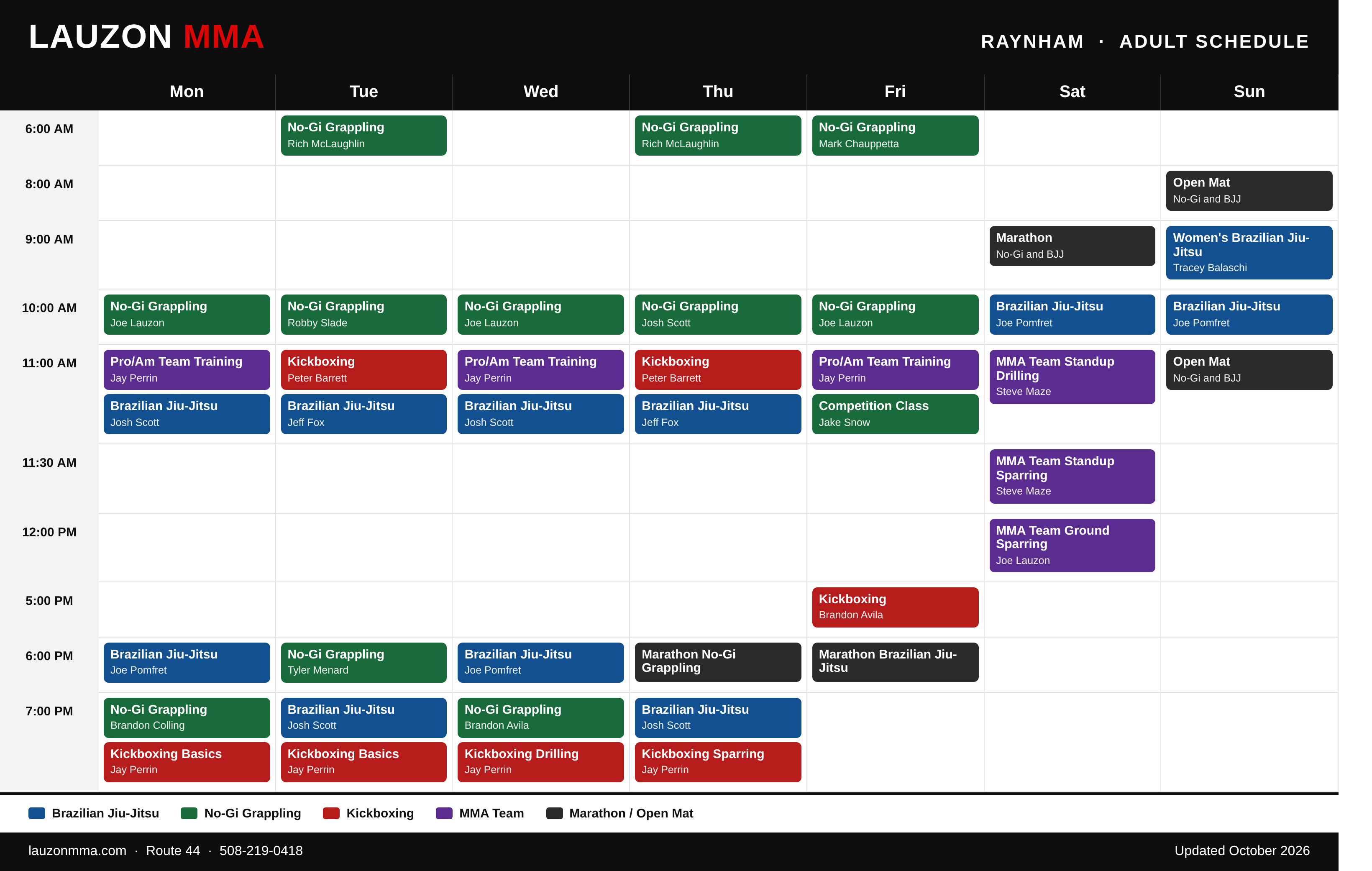This screenshot has width=1372, height=871.
Task: Open Tuesday 10:00 AM No-Gi Grappling with Robby Slade
Action: pos(363,315)
